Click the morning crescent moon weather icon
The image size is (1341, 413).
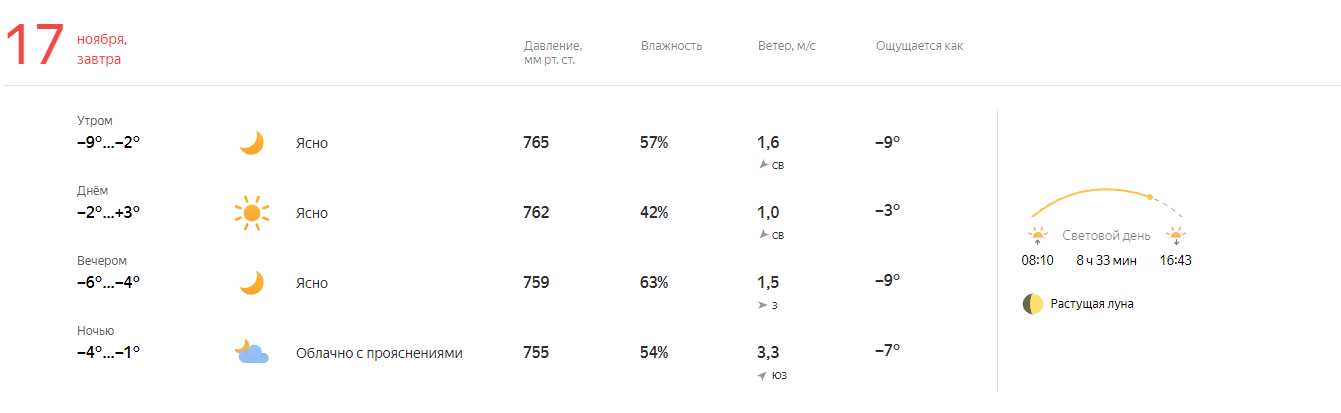tap(252, 143)
